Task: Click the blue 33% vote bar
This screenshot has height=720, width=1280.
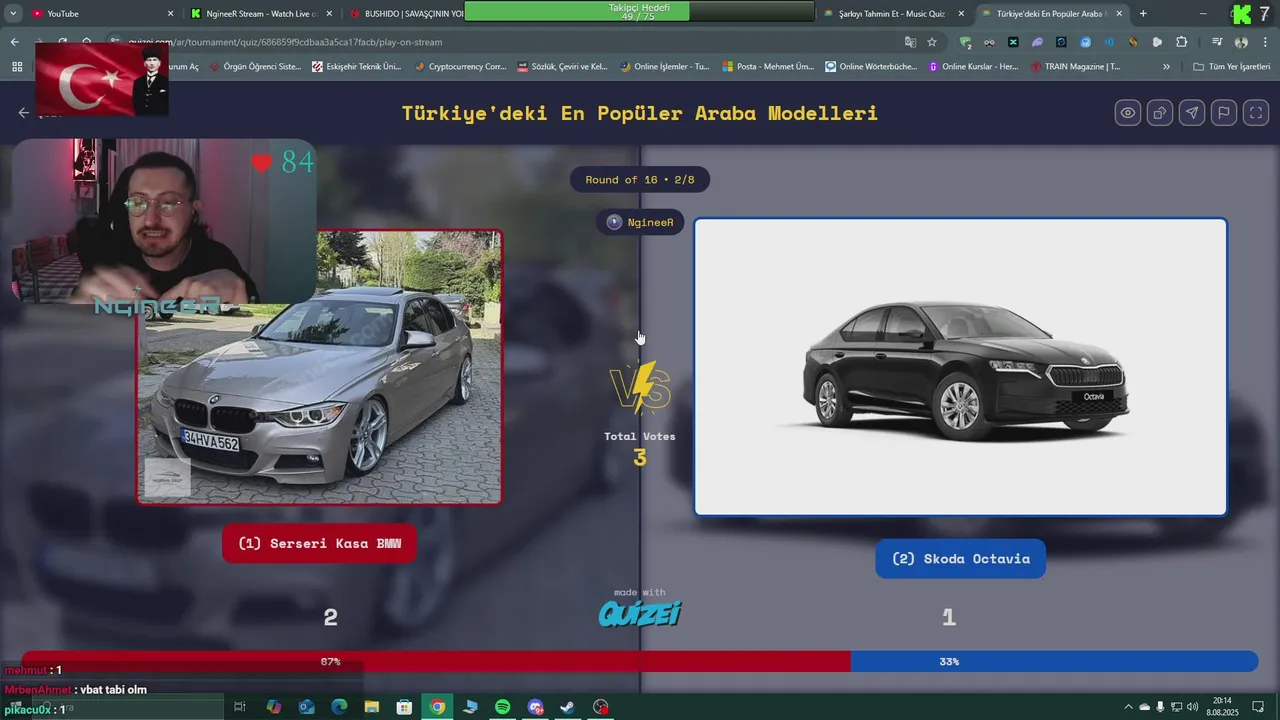Action: point(1054,661)
